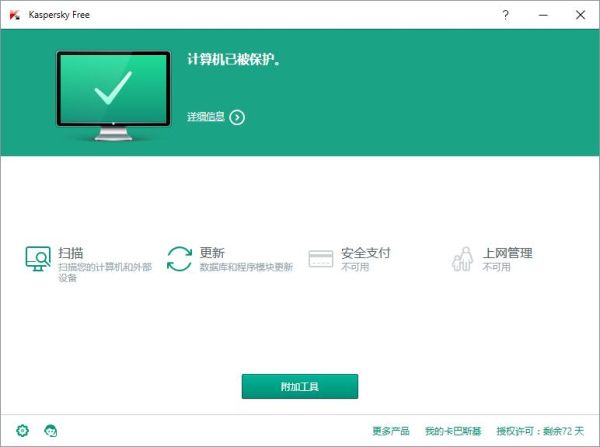
Task: Open help with the question mark icon
Action: tap(505, 15)
